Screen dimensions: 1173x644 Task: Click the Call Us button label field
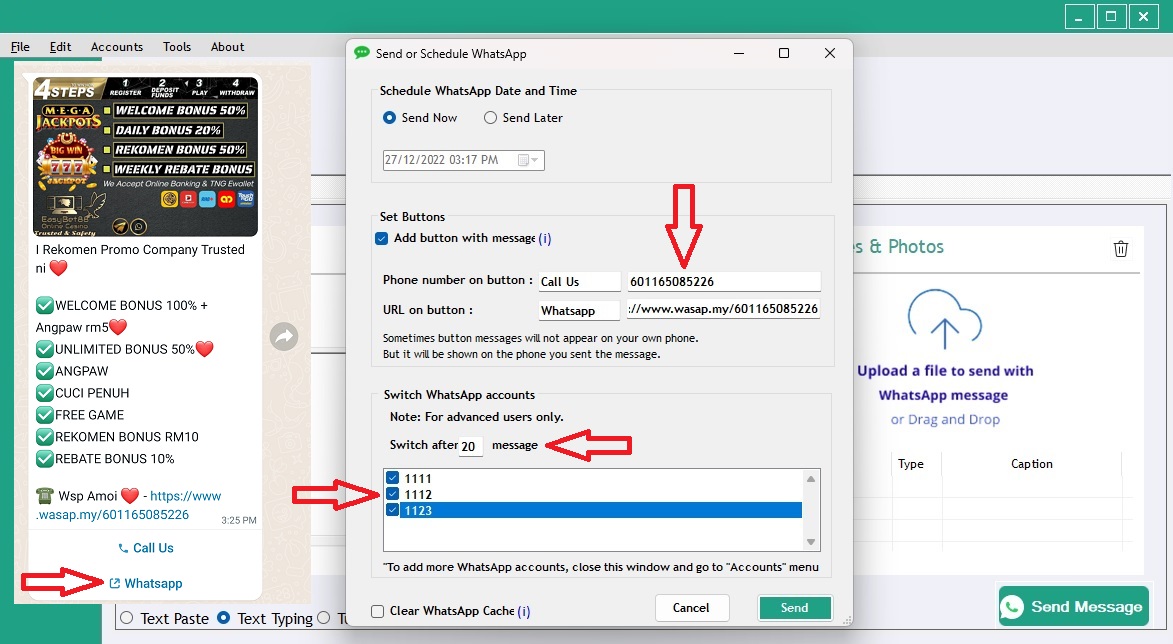click(x=580, y=281)
